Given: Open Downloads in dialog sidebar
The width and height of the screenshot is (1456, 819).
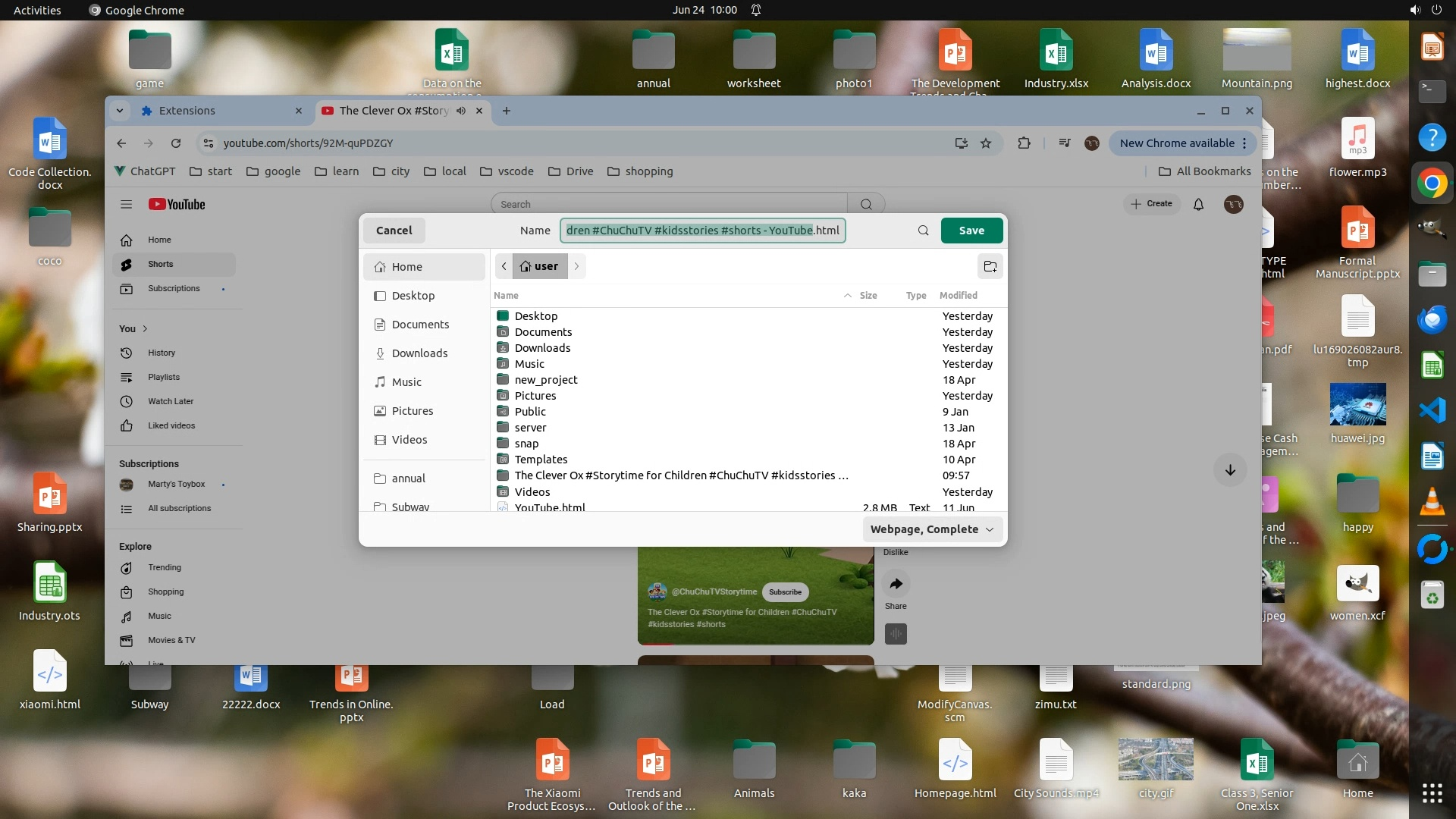Looking at the screenshot, I should (419, 353).
